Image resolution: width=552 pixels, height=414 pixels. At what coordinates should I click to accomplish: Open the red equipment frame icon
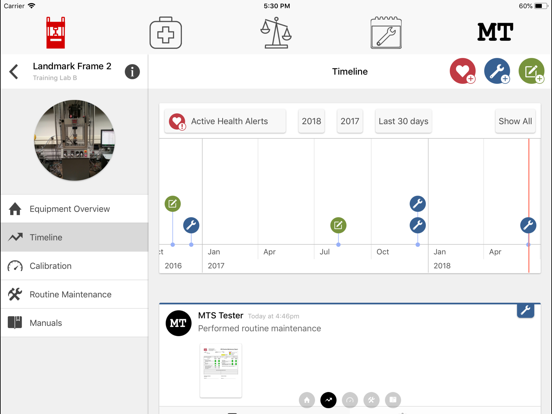[x=56, y=33]
